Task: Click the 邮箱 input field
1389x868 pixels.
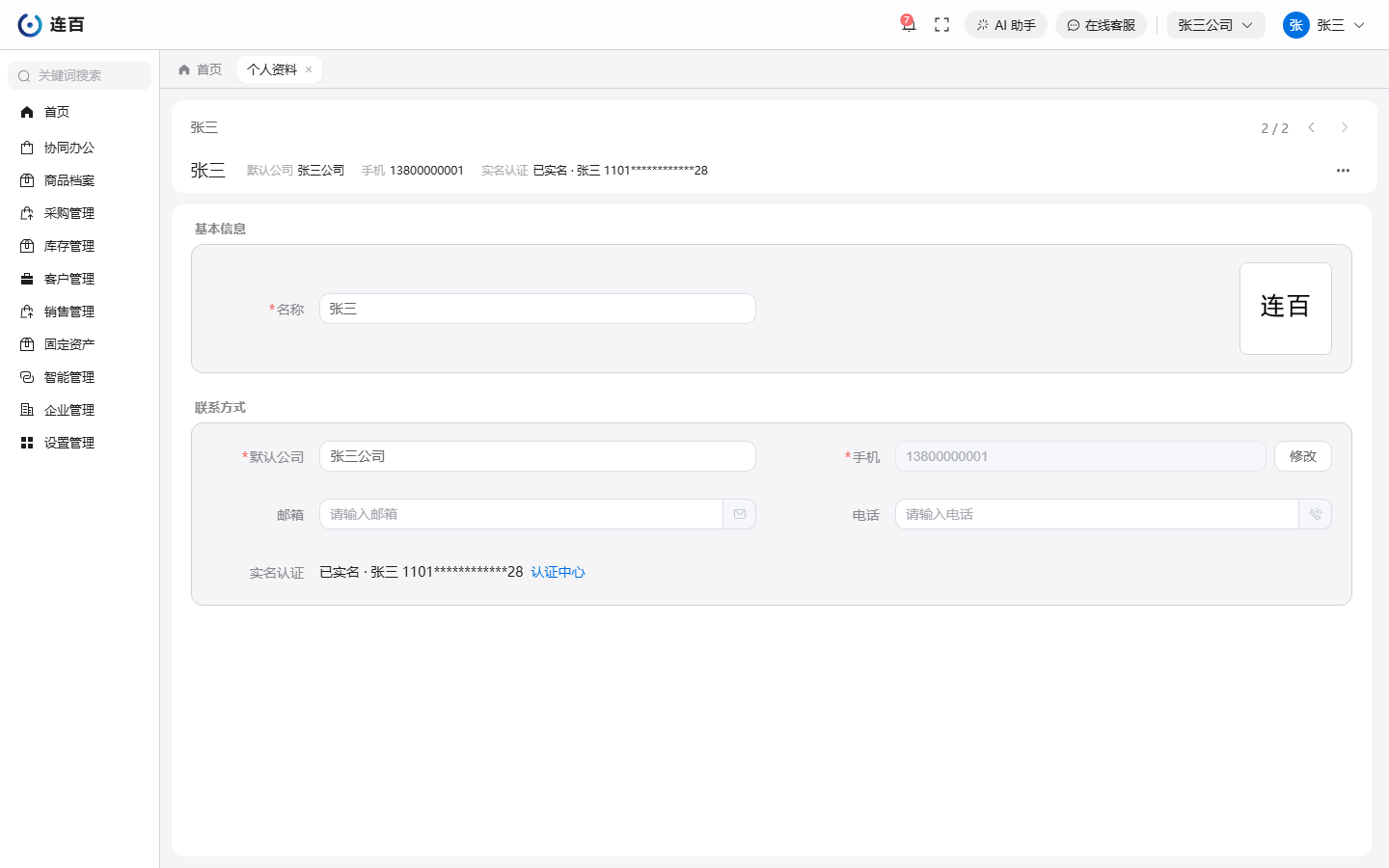Action: tap(521, 514)
